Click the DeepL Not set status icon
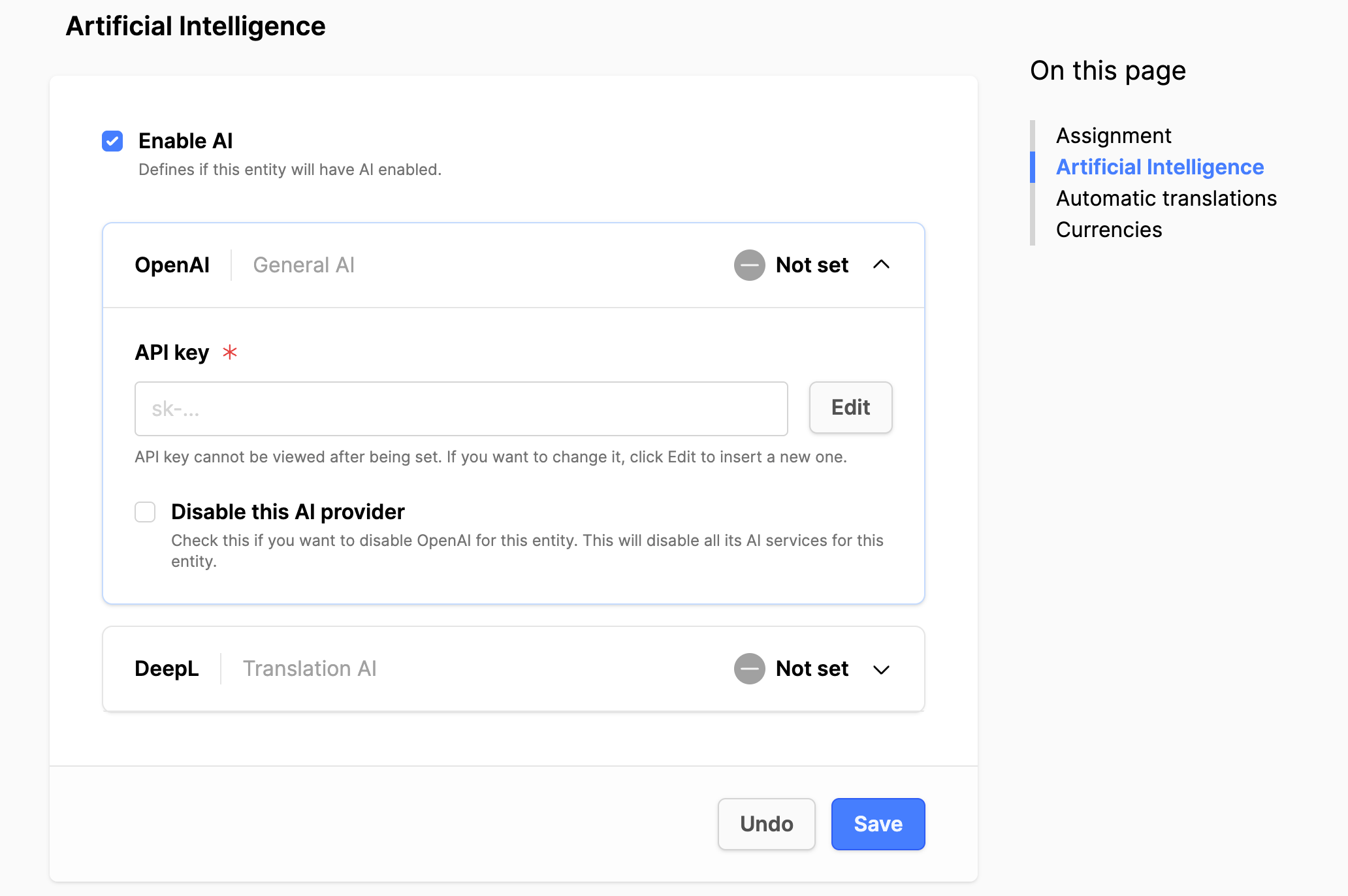 click(749, 669)
